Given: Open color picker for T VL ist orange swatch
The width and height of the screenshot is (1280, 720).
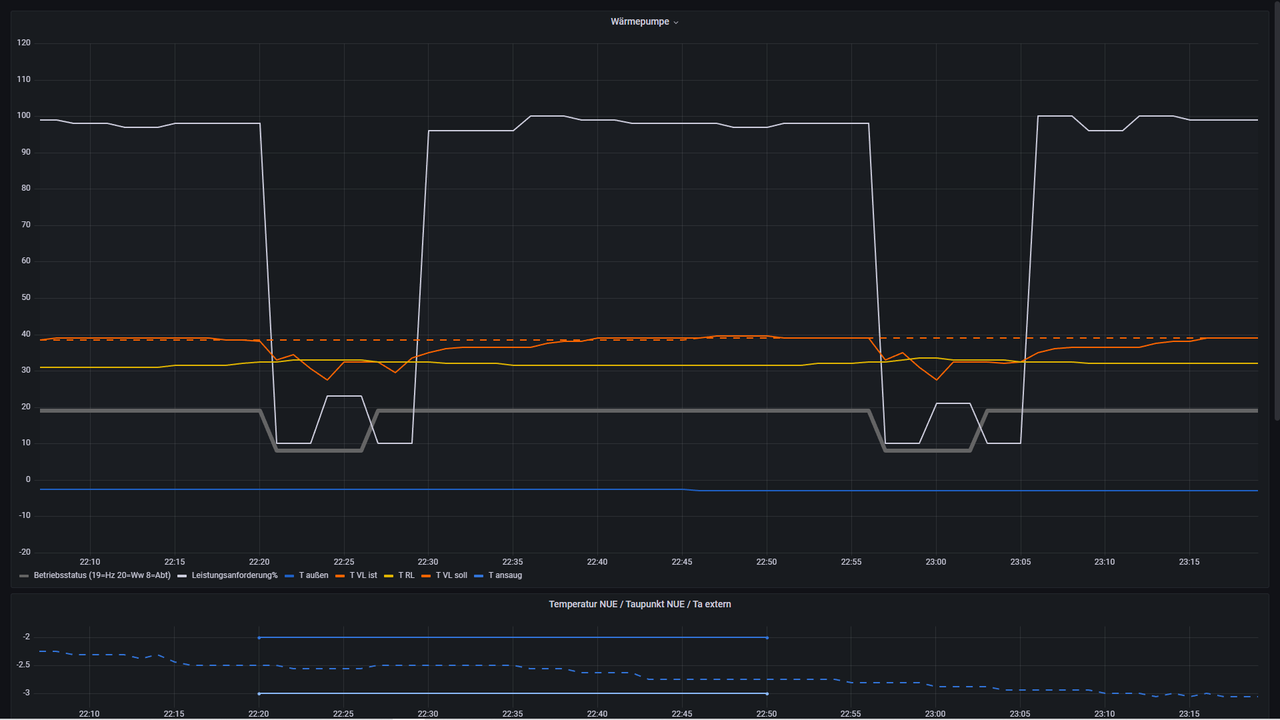Looking at the screenshot, I should (x=341, y=576).
